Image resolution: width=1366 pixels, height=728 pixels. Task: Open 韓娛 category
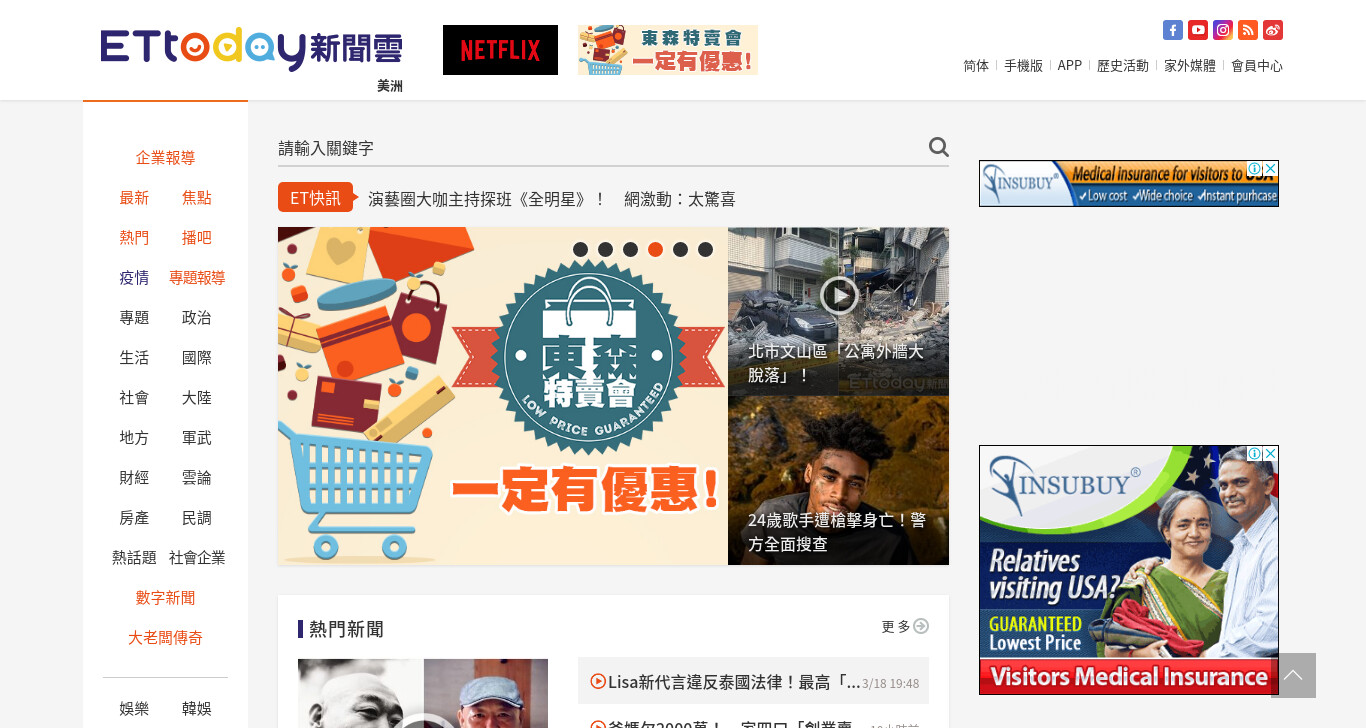(x=197, y=709)
